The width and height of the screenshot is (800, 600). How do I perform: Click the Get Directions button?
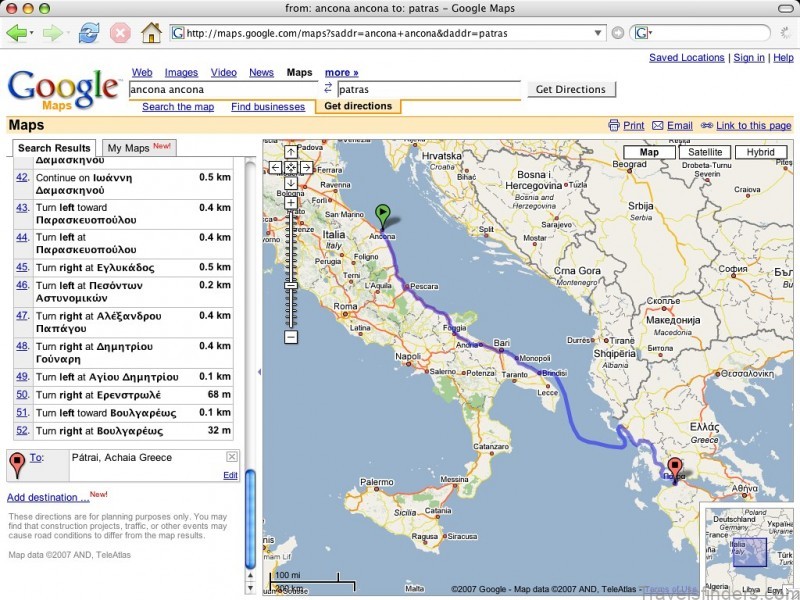coord(571,89)
